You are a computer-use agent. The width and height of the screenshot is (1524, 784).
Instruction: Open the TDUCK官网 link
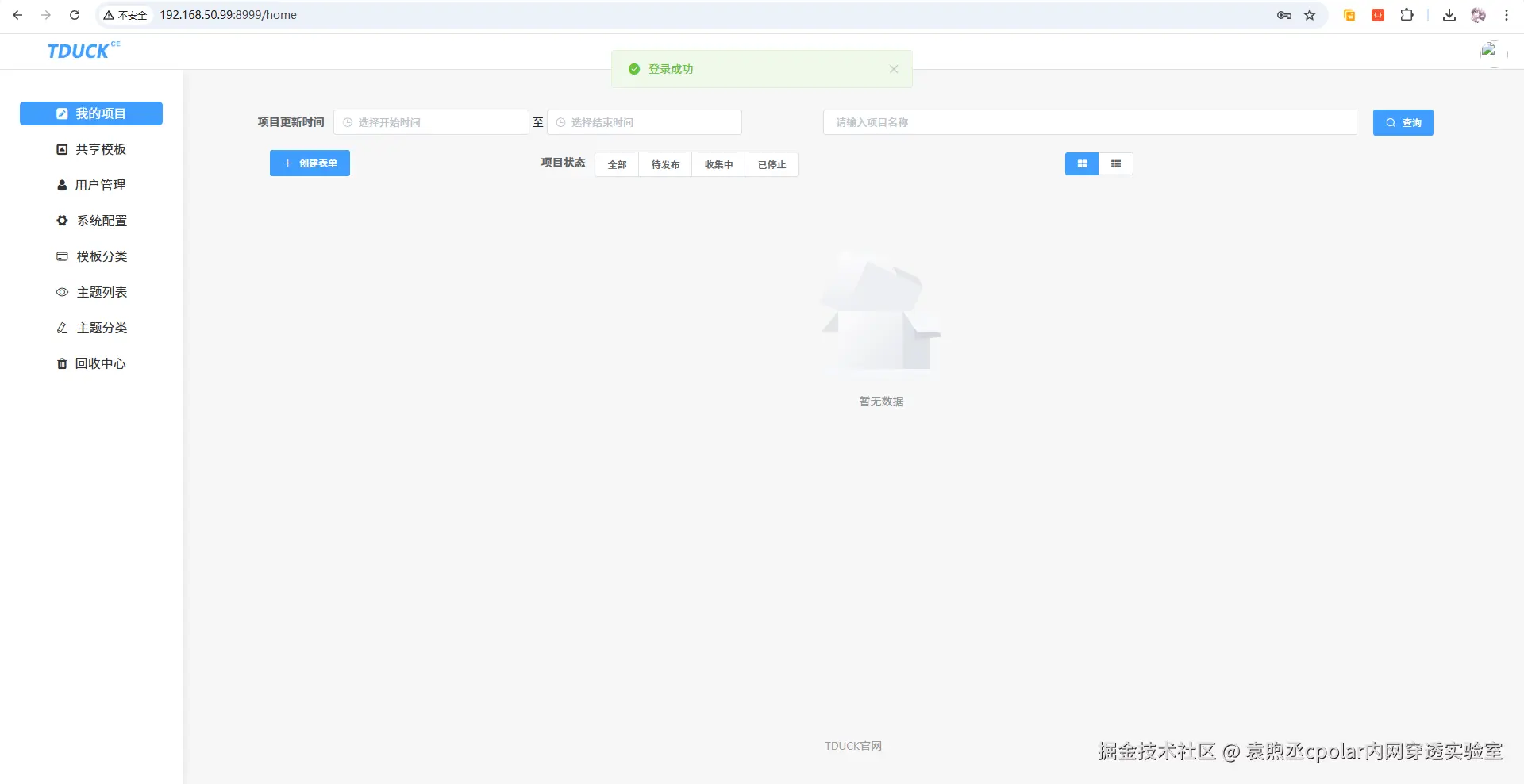click(x=853, y=746)
